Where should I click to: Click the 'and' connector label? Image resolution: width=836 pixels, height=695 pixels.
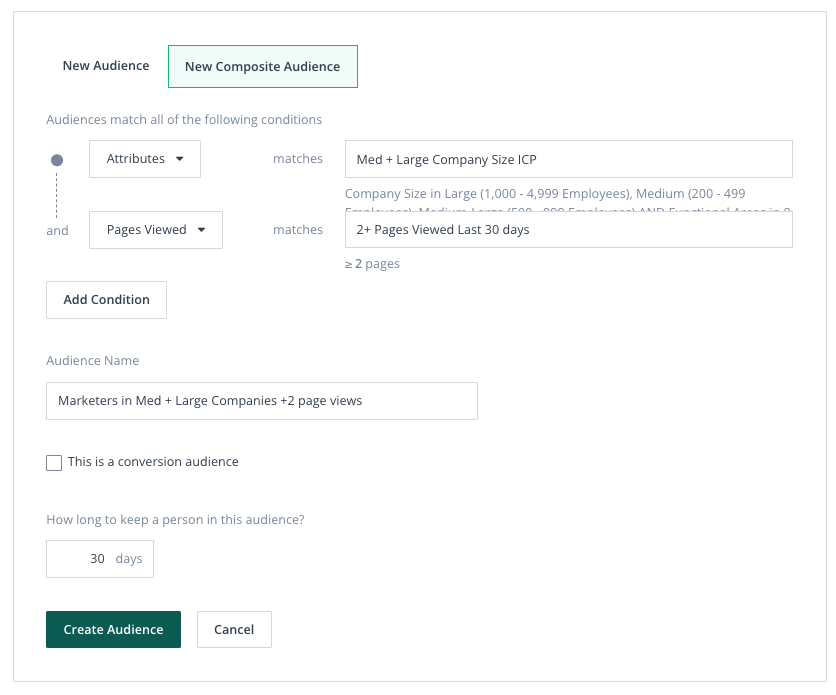(57, 231)
